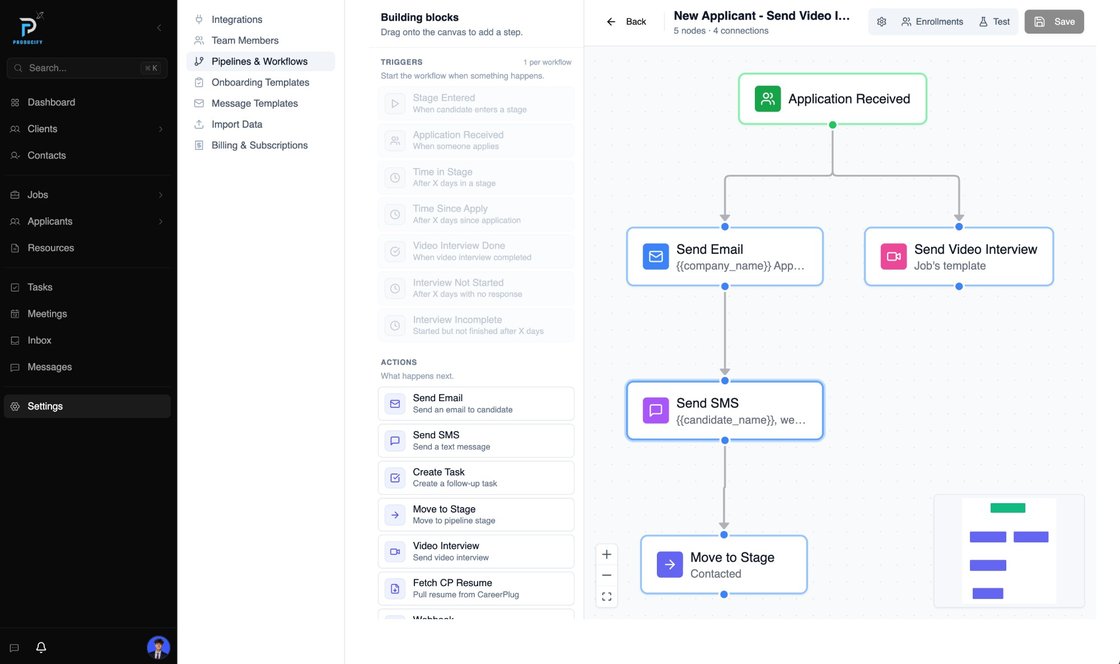Open the user avatar profile
The image size is (1120, 664).
tap(159, 647)
